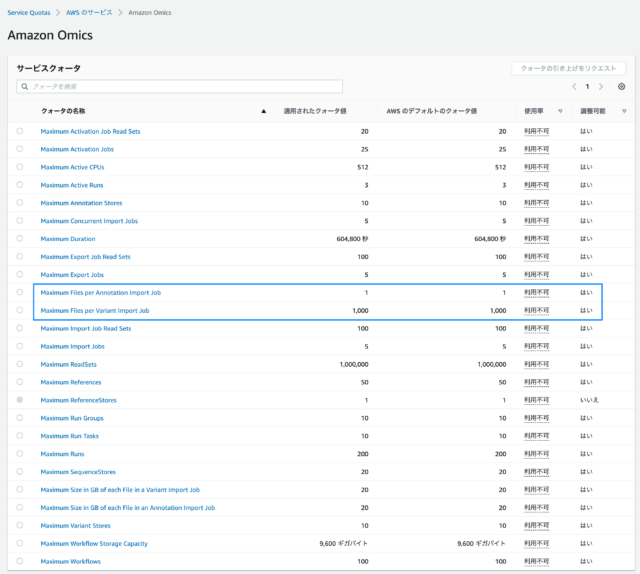This screenshot has height=574, width=640.
Task: Click applied value 9,600 ギガバイト
Action: 344,544
